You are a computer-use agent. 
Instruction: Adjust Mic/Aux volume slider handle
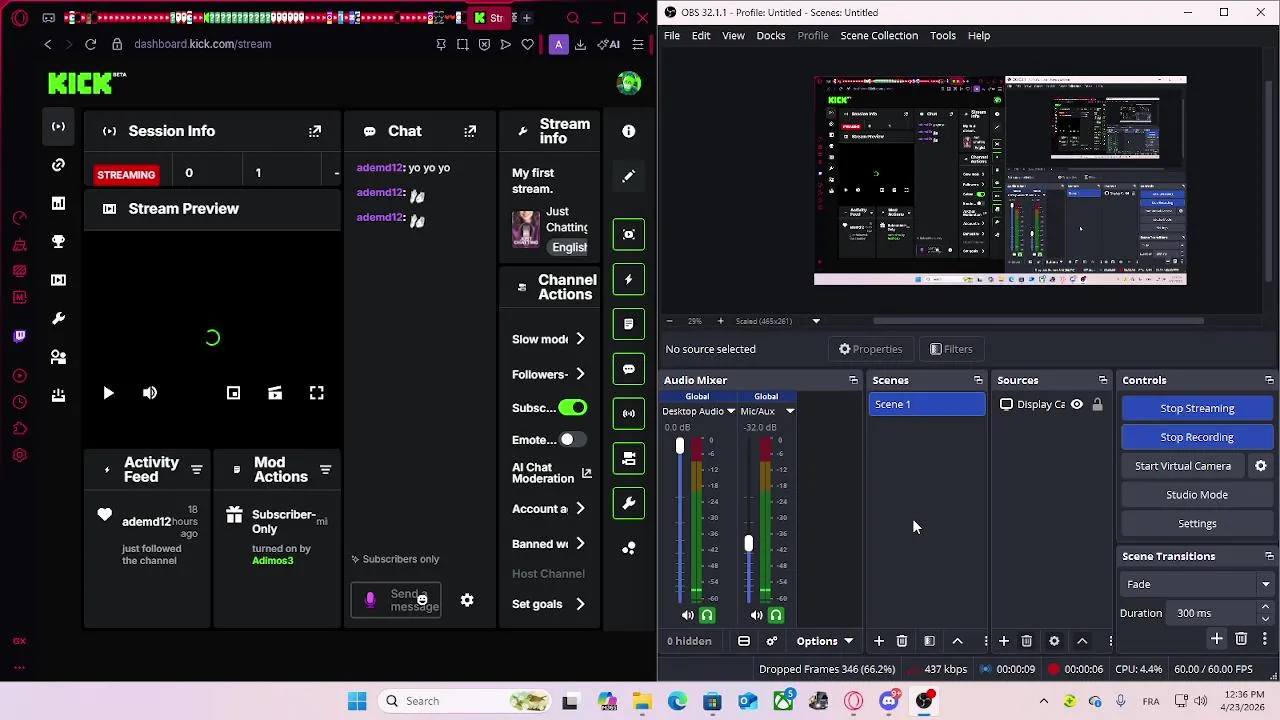(748, 543)
